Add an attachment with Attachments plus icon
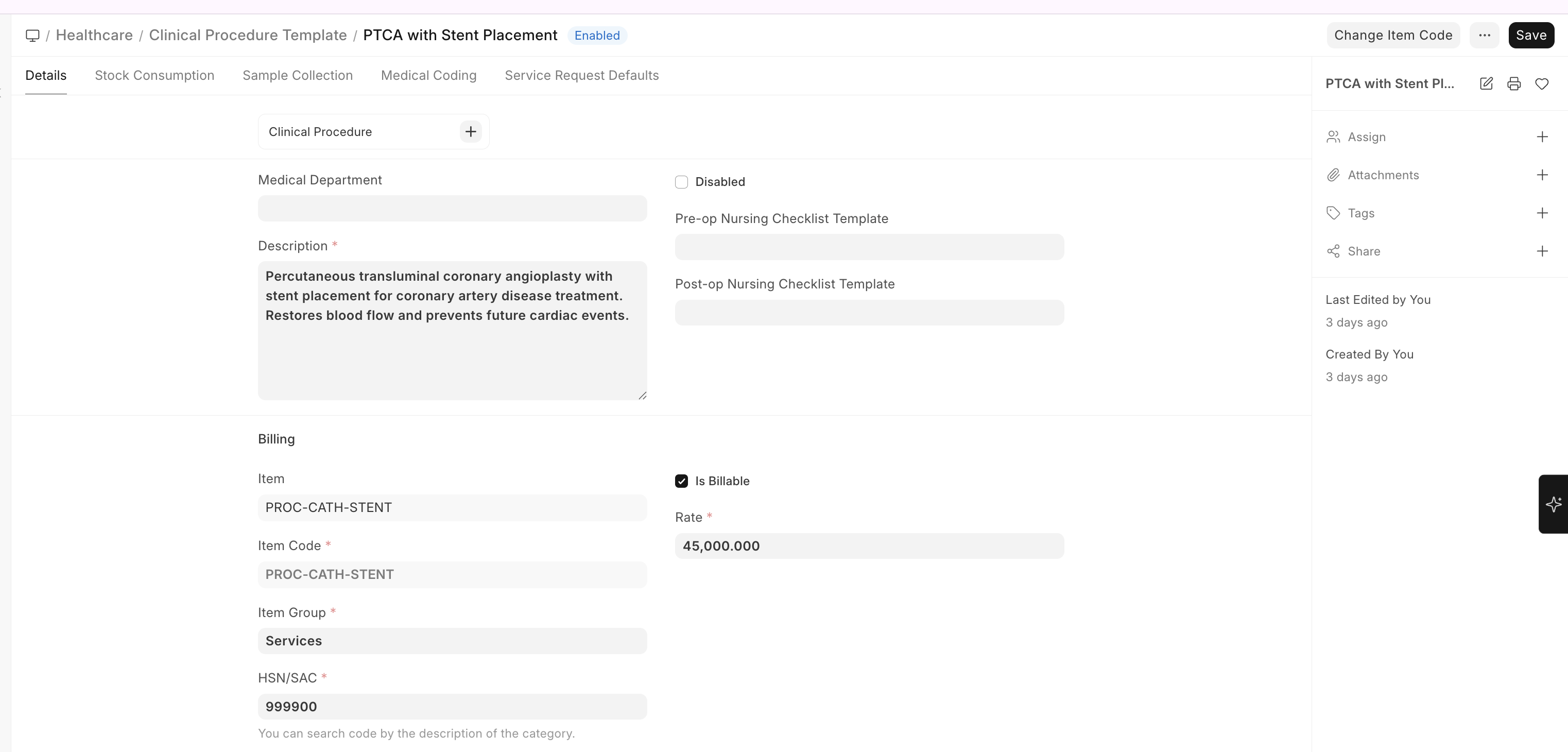 click(x=1542, y=175)
